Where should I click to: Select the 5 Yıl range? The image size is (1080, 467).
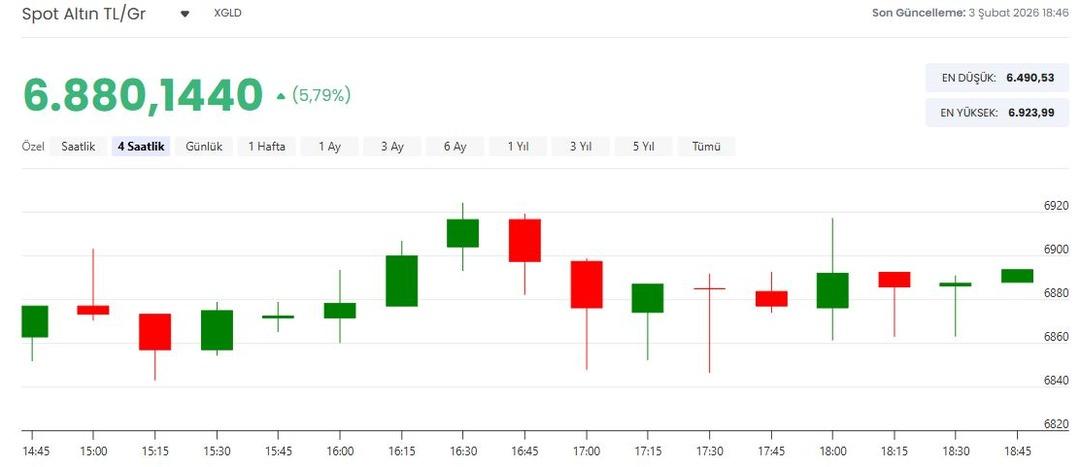[x=643, y=147]
